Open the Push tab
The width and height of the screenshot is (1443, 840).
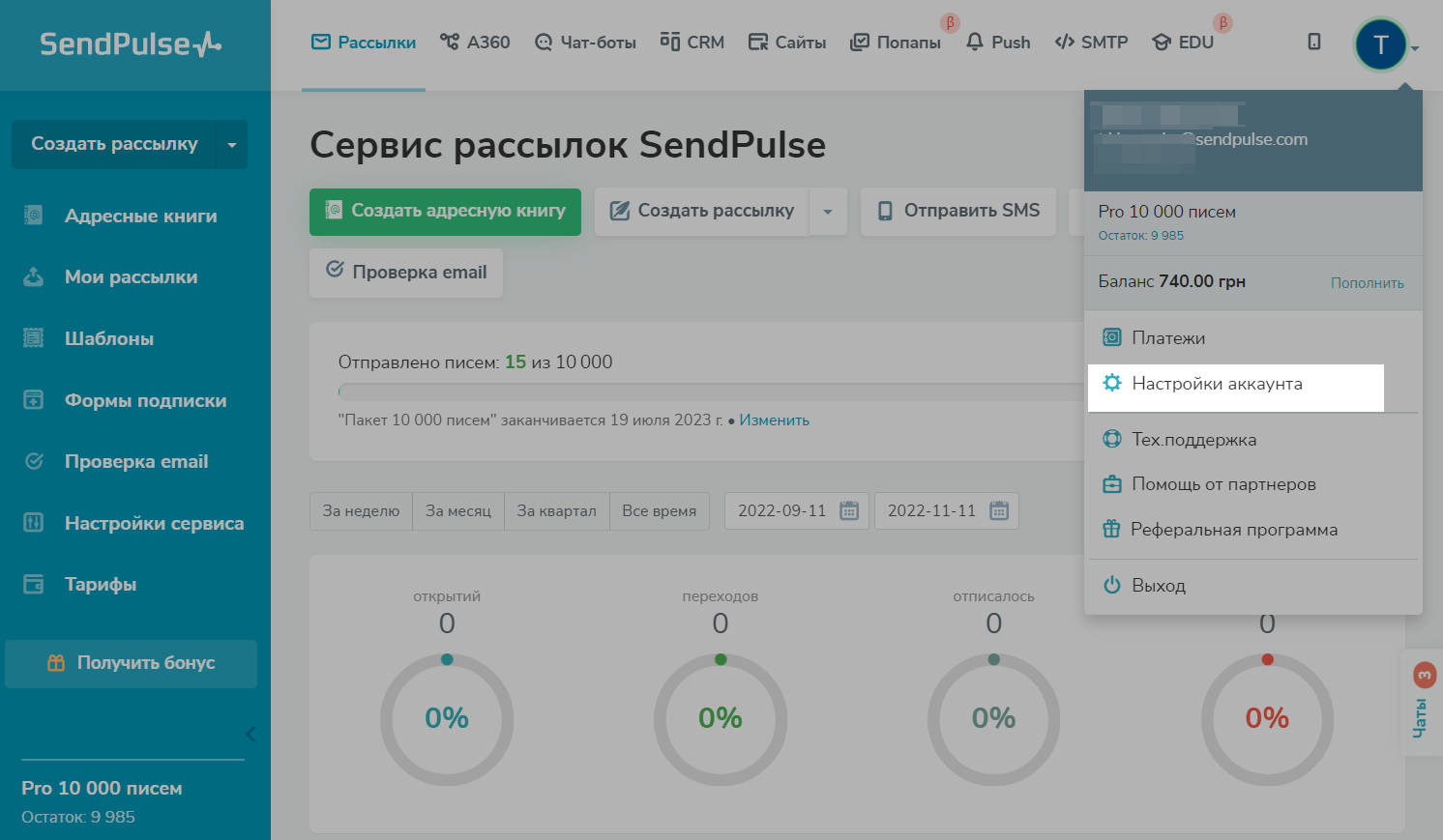click(998, 43)
